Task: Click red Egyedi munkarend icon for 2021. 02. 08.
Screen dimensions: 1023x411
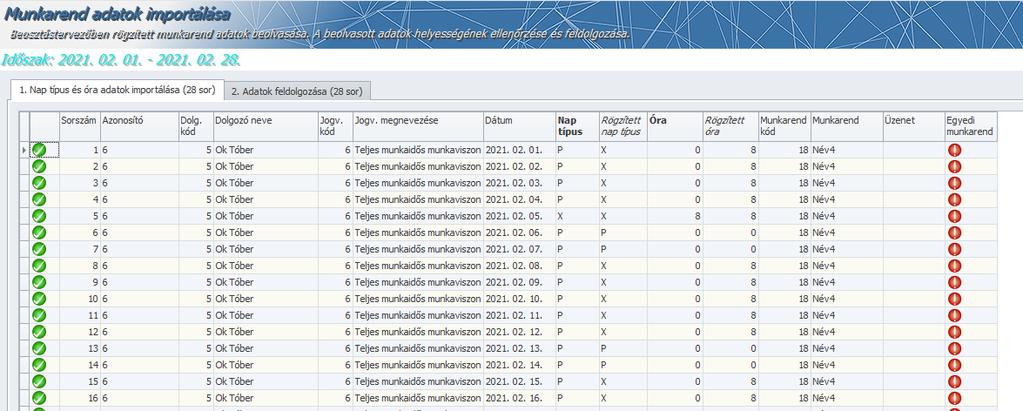Action: point(954,266)
